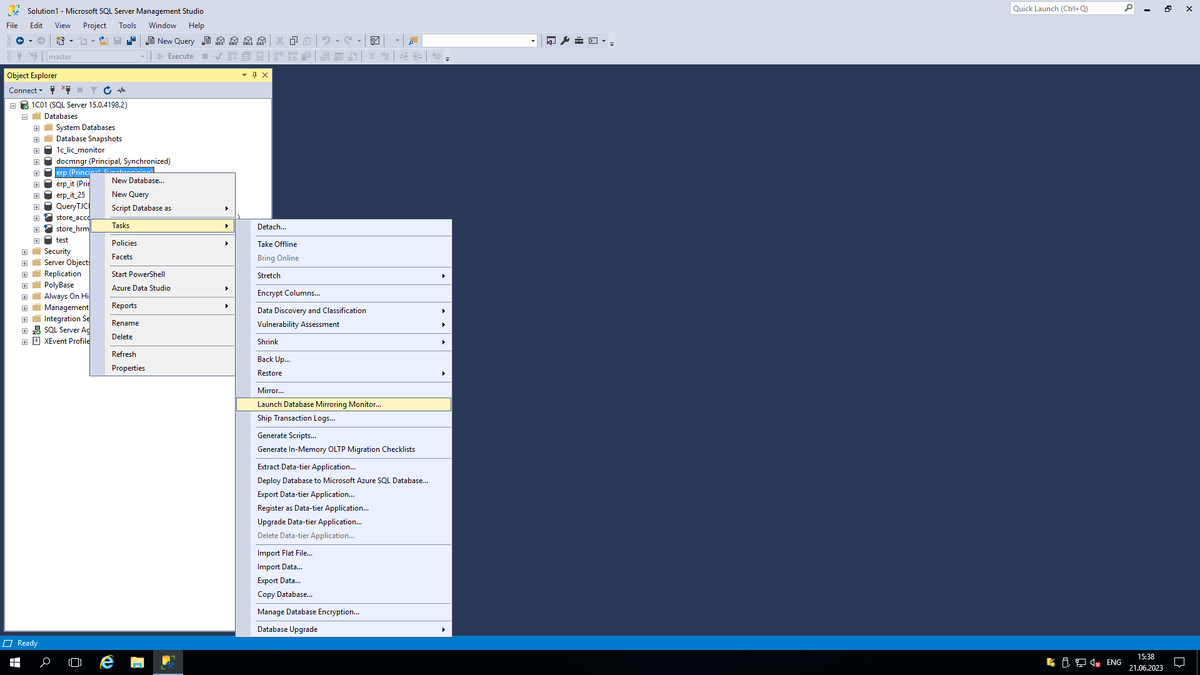Click the Object Explorer pin auto-hide icon
This screenshot has height=675, width=1200.
click(x=254, y=75)
